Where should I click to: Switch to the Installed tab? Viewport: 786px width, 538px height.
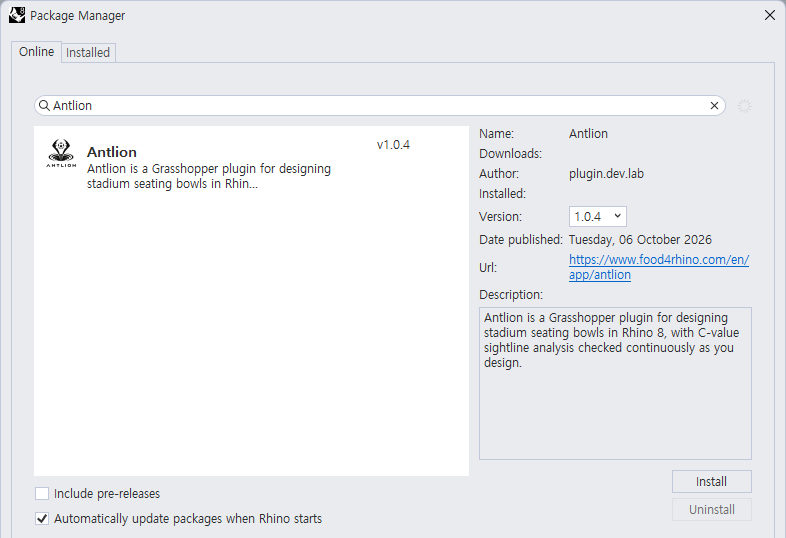pos(88,53)
